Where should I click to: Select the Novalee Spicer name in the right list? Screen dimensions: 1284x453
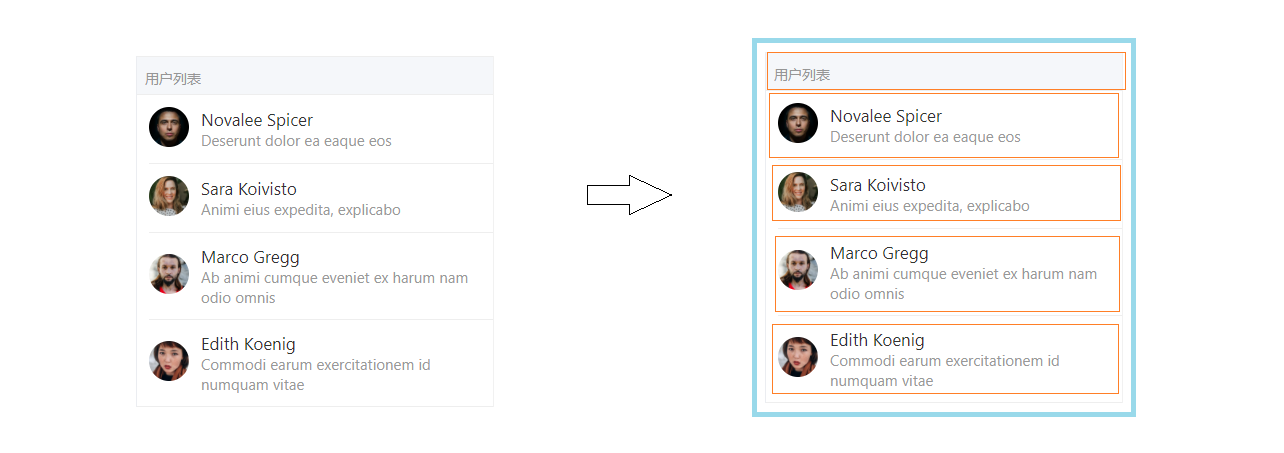click(886, 116)
